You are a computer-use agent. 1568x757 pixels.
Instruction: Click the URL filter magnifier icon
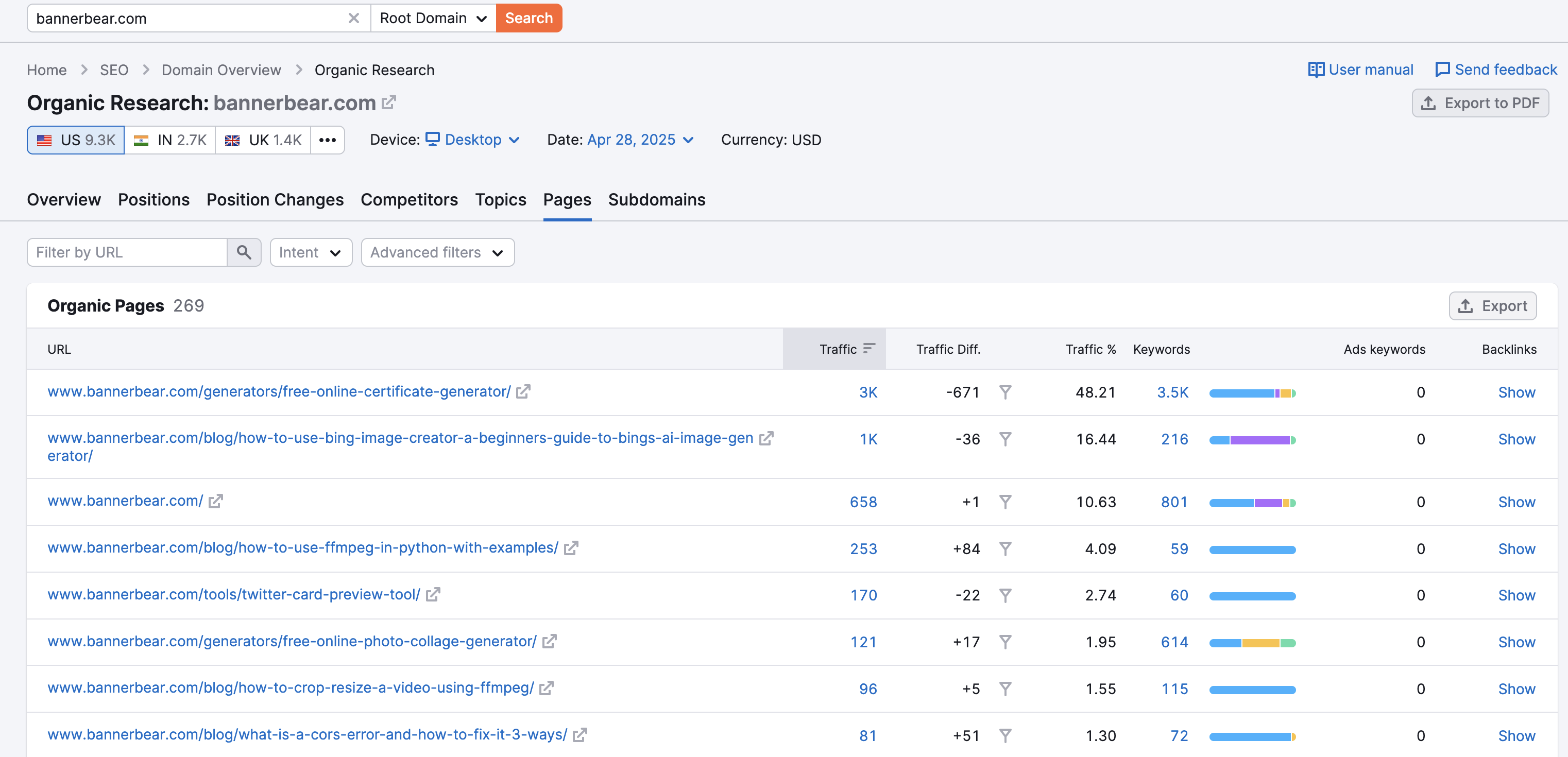tap(244, 252)
